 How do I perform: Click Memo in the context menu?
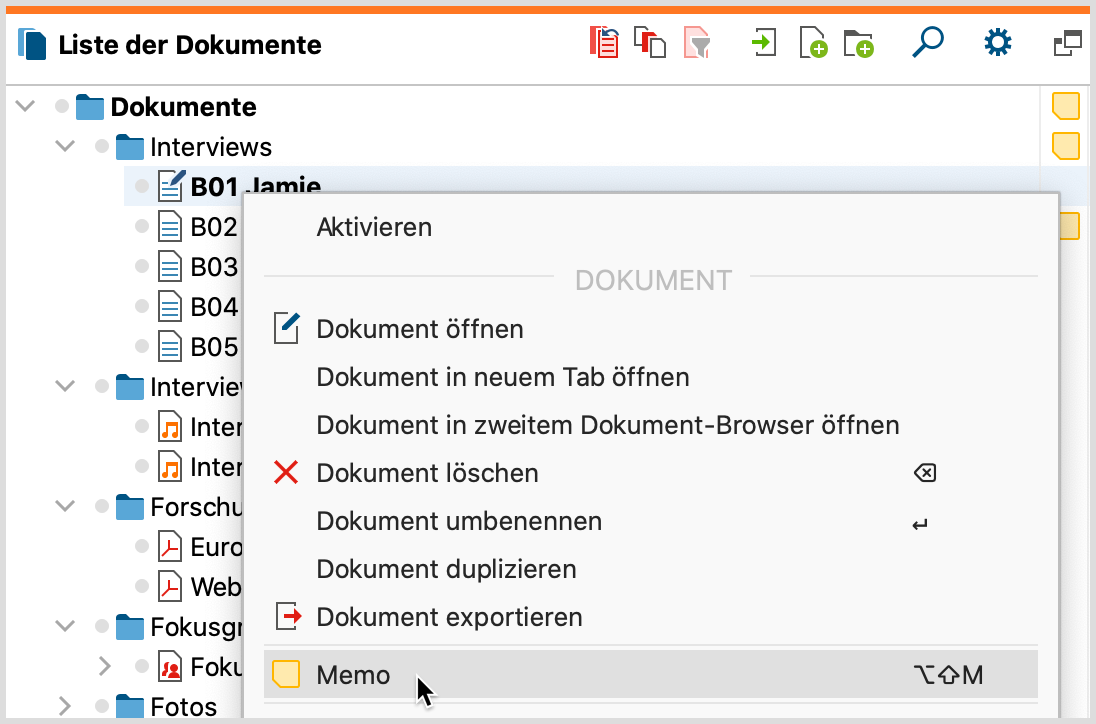click(x=650, y=674)
